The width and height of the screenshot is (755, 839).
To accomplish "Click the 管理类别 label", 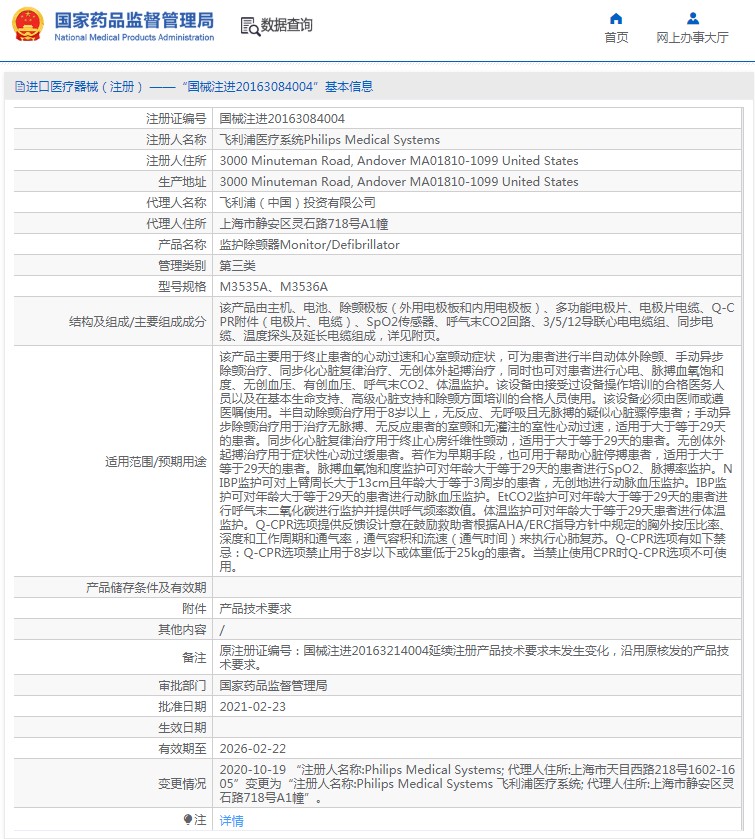I will [x=182, y=266].
